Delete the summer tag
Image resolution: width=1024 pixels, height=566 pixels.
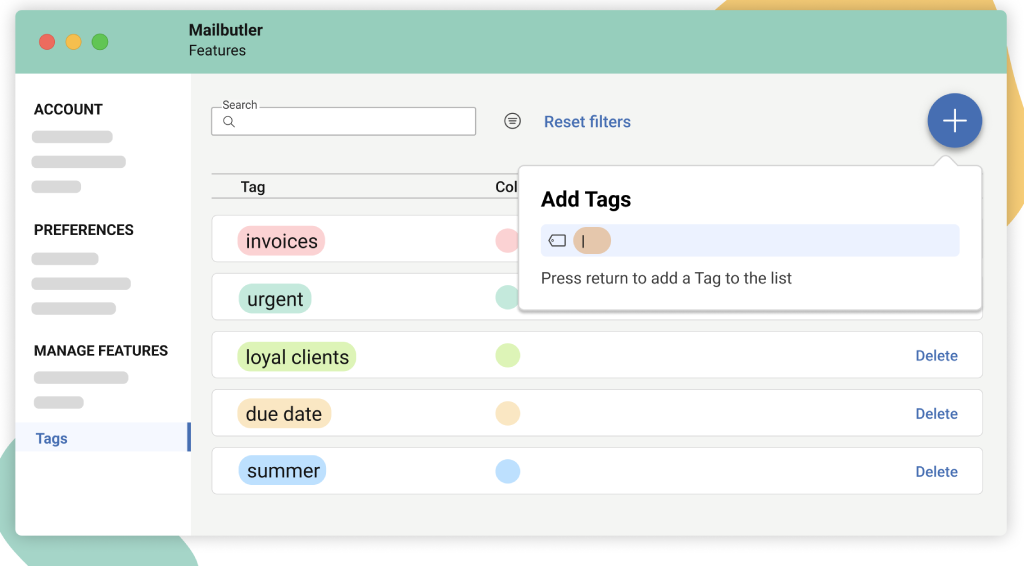click(x=936, y=472)
